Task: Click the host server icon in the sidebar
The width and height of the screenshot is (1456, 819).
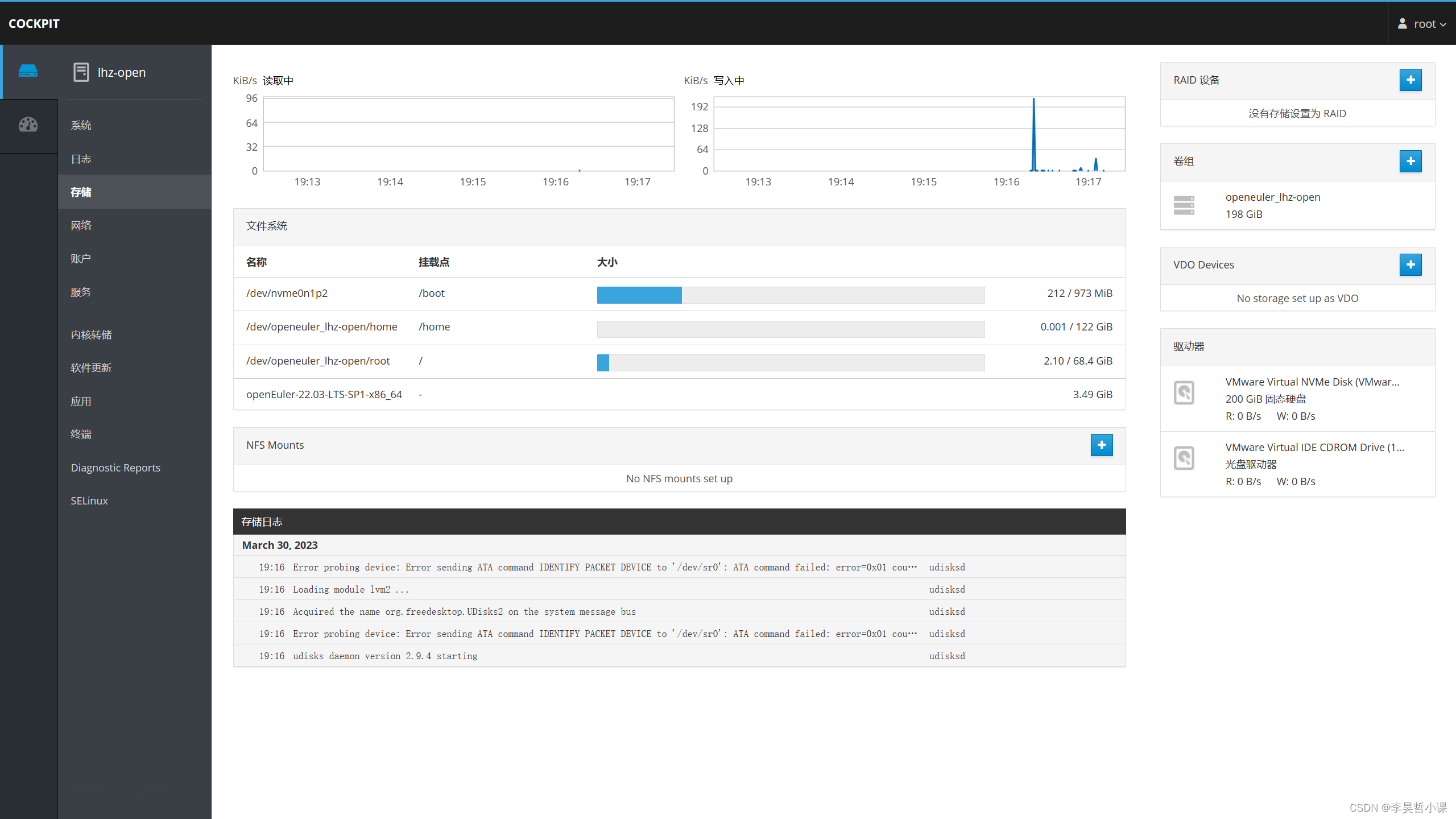Action: pos(28,71)
